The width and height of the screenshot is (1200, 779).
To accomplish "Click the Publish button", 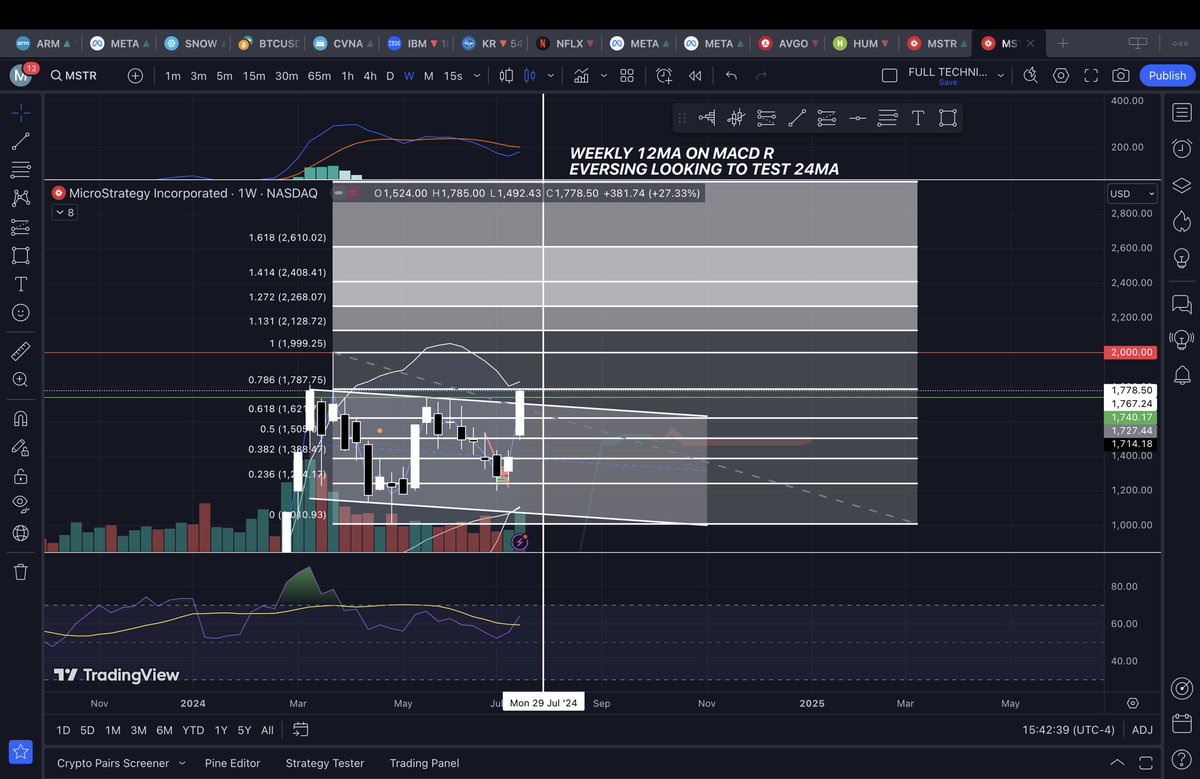I will (1166, 75).
